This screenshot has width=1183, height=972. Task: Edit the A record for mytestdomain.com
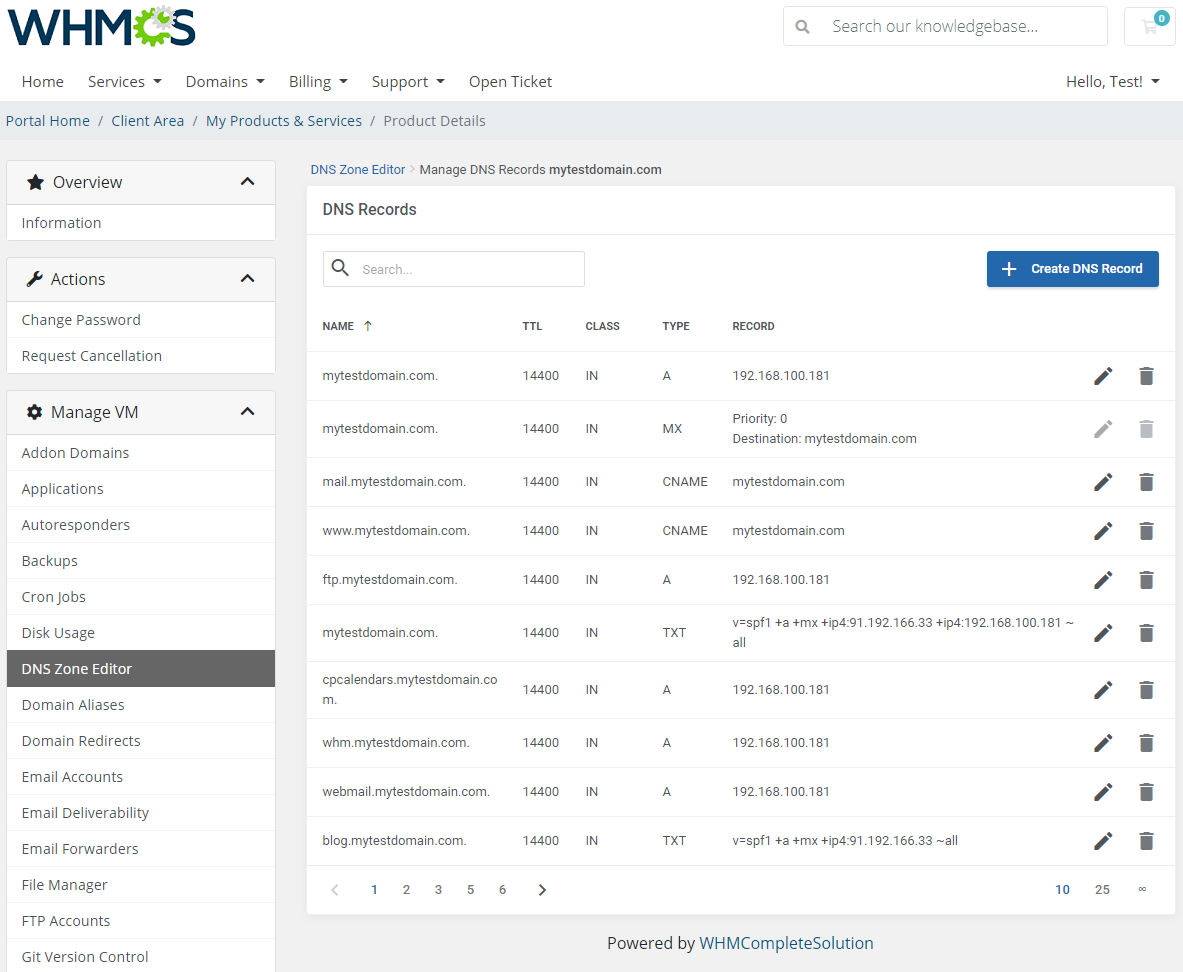point(1103,375)
